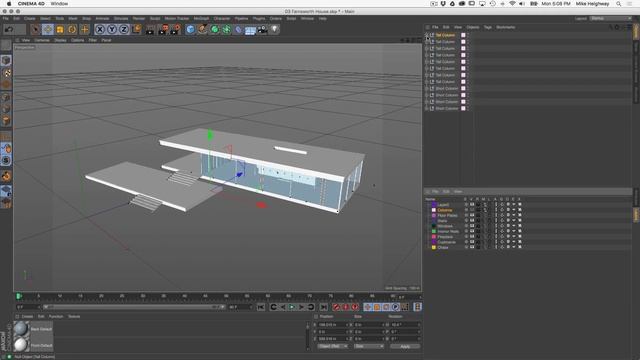Switch to Edges mode
640x360 pixels.
[x=6, y=109]
